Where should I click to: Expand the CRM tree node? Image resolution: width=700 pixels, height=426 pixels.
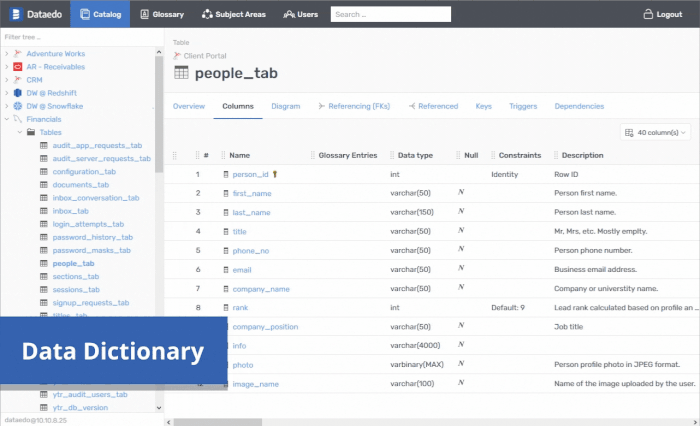coord(6,79)
